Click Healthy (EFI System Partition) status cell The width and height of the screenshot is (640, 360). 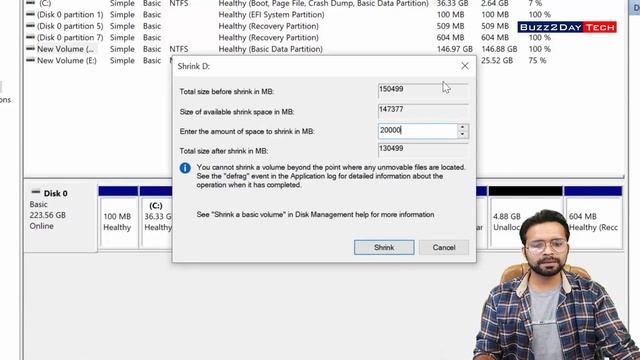(x=271, y=15)
